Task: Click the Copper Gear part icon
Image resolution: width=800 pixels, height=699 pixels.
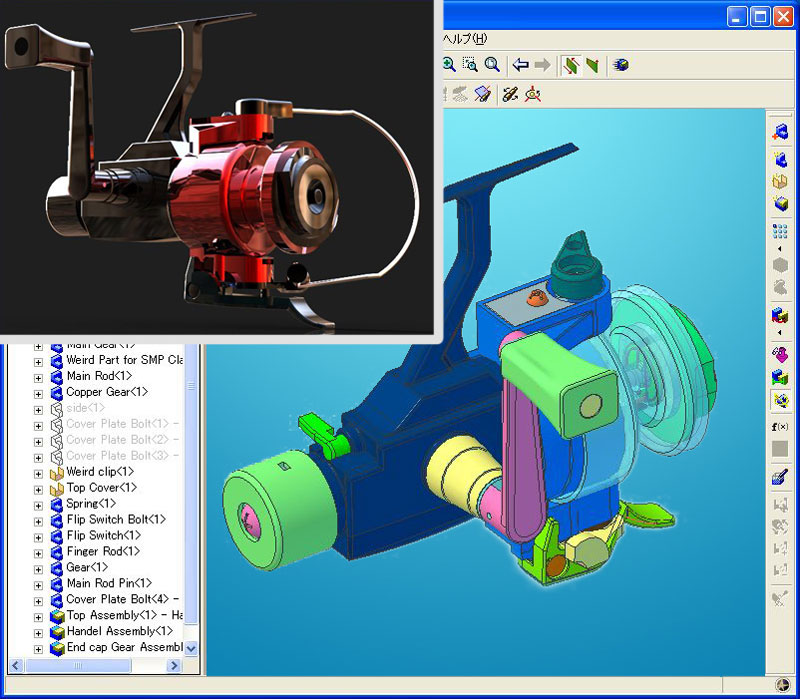Action: click(x=57, y=392)
